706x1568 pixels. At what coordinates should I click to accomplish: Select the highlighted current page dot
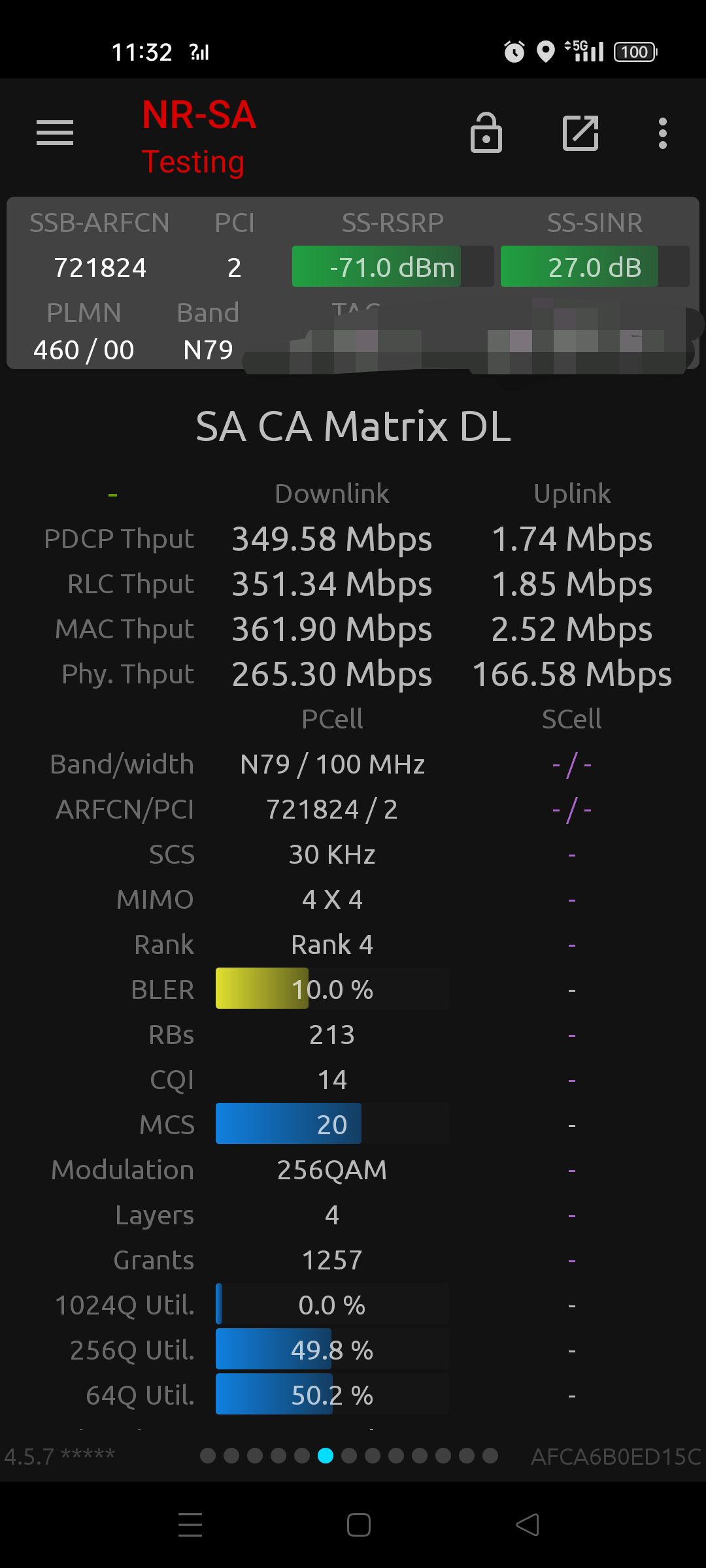[x=326, y=1456]
